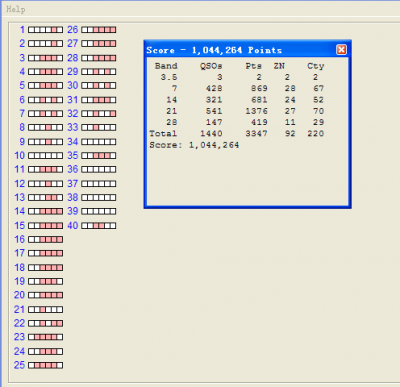The height and width of the screenshot is (387, 400).
Task: Click the Band column header
Action: (x=166, y=66)
